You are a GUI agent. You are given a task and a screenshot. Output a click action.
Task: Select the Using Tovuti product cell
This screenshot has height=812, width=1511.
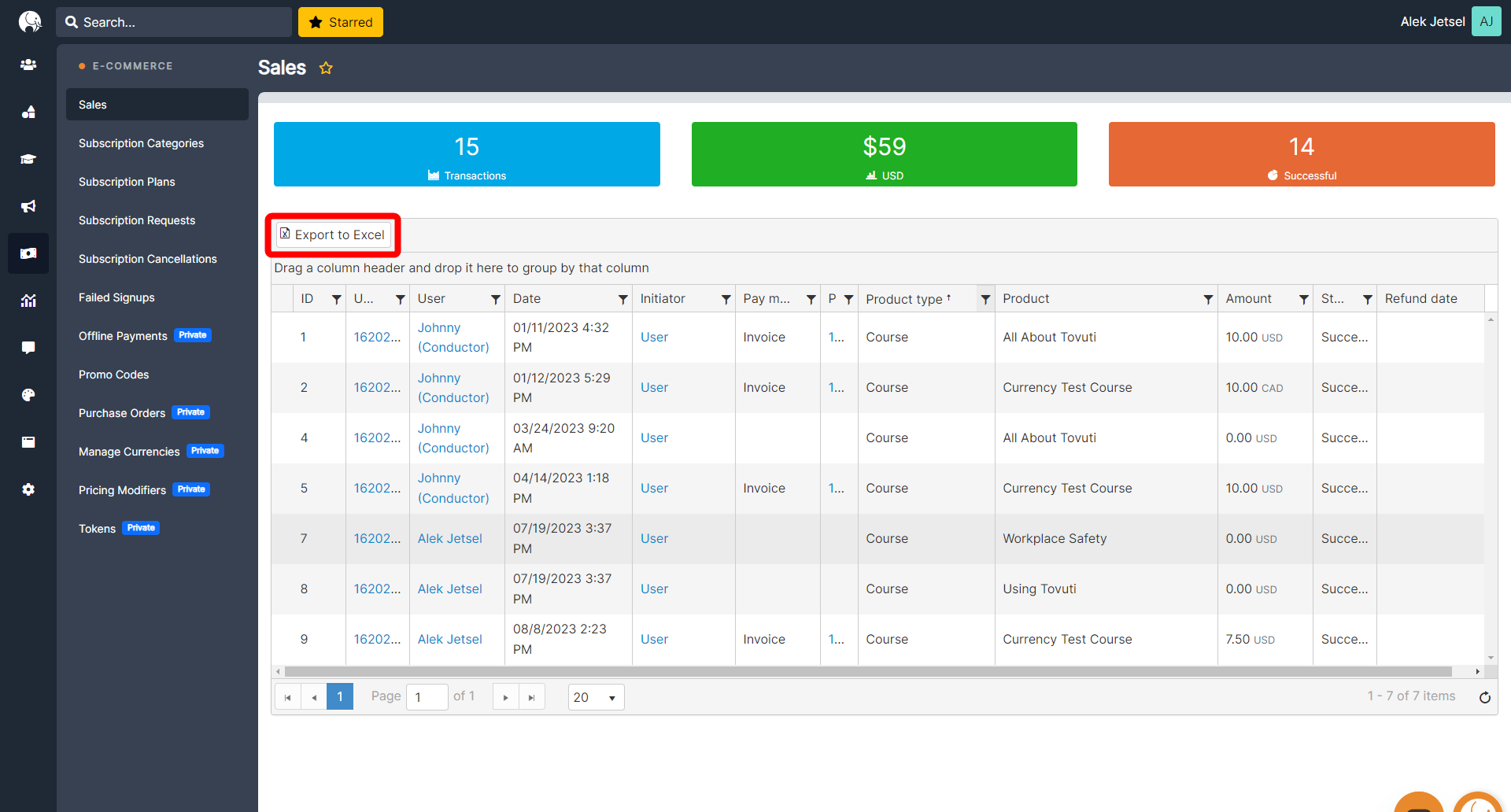point(1106,589)
